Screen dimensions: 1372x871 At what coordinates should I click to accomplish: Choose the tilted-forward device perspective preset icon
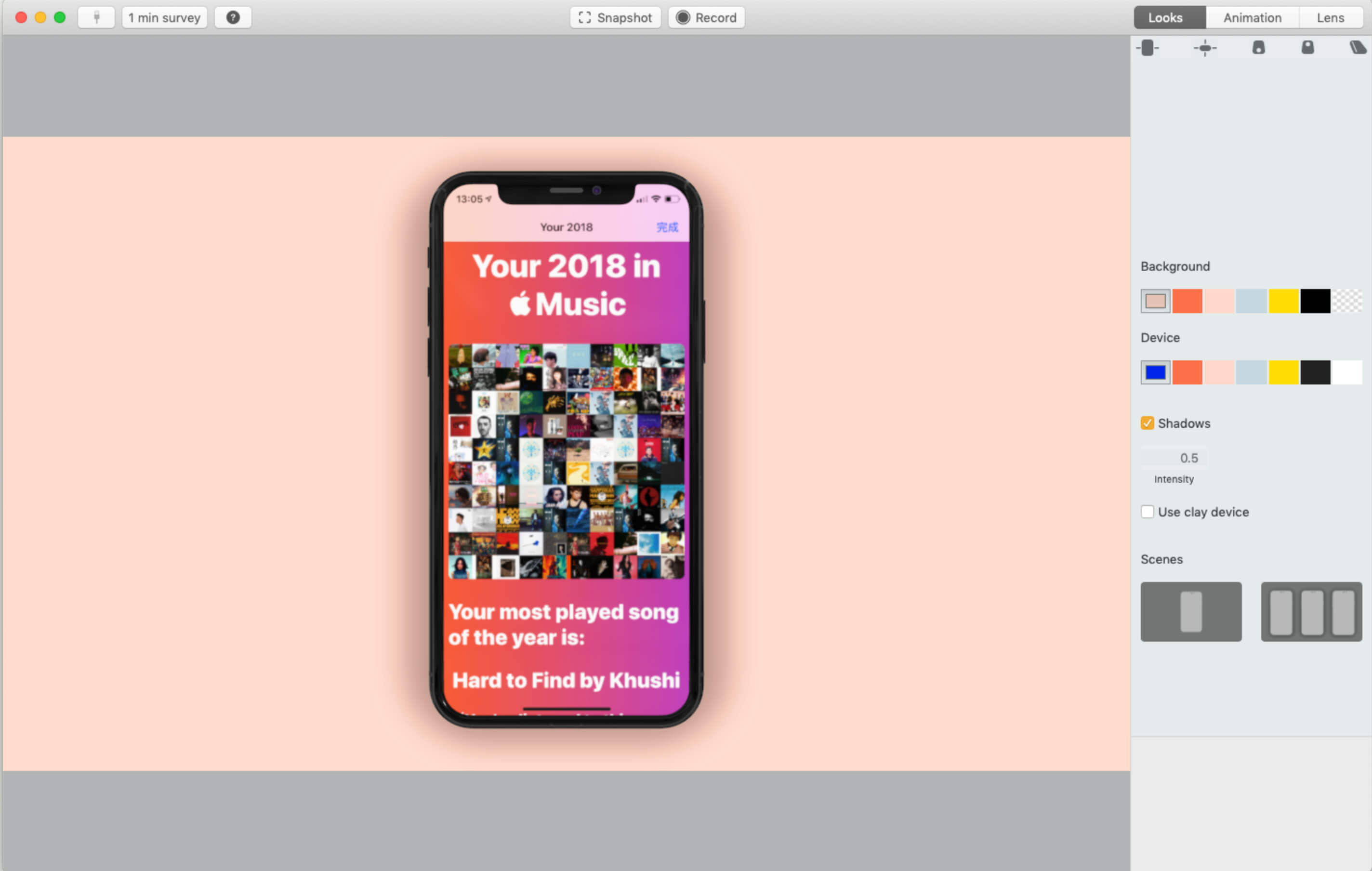click(1307, 48)
